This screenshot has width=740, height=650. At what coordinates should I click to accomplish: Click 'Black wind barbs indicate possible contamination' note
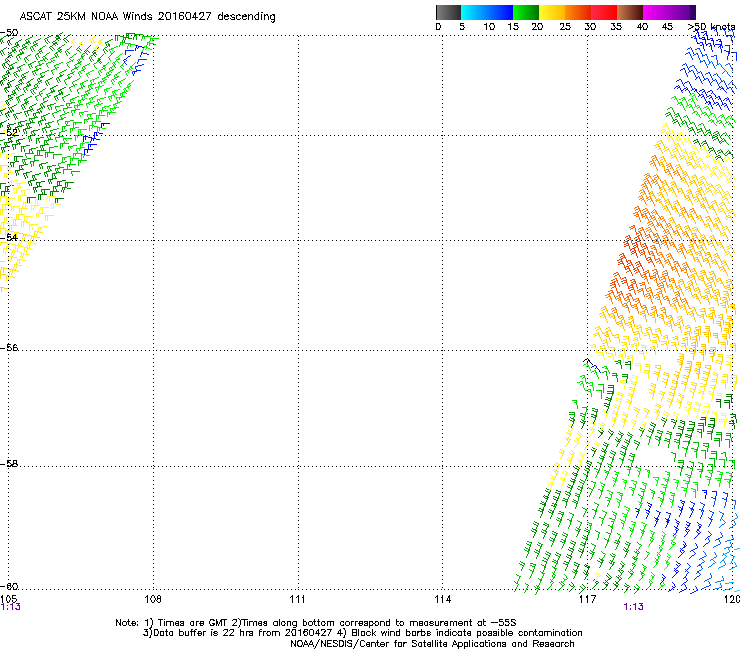(x=467, y=633)
